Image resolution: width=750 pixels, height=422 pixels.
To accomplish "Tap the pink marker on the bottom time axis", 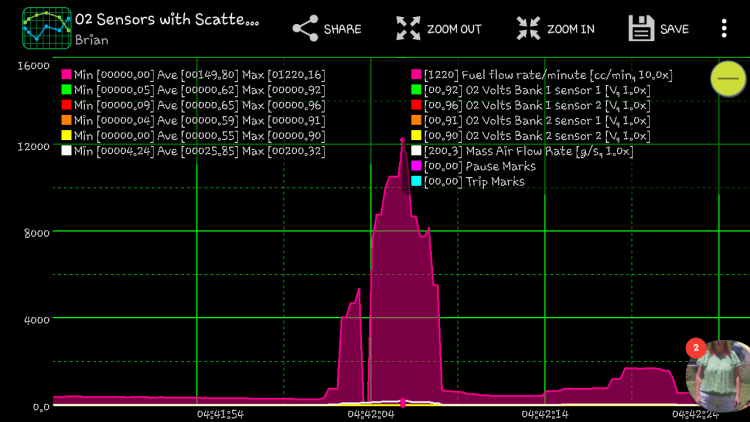I will pyautogui.click(x=403, y=403).
